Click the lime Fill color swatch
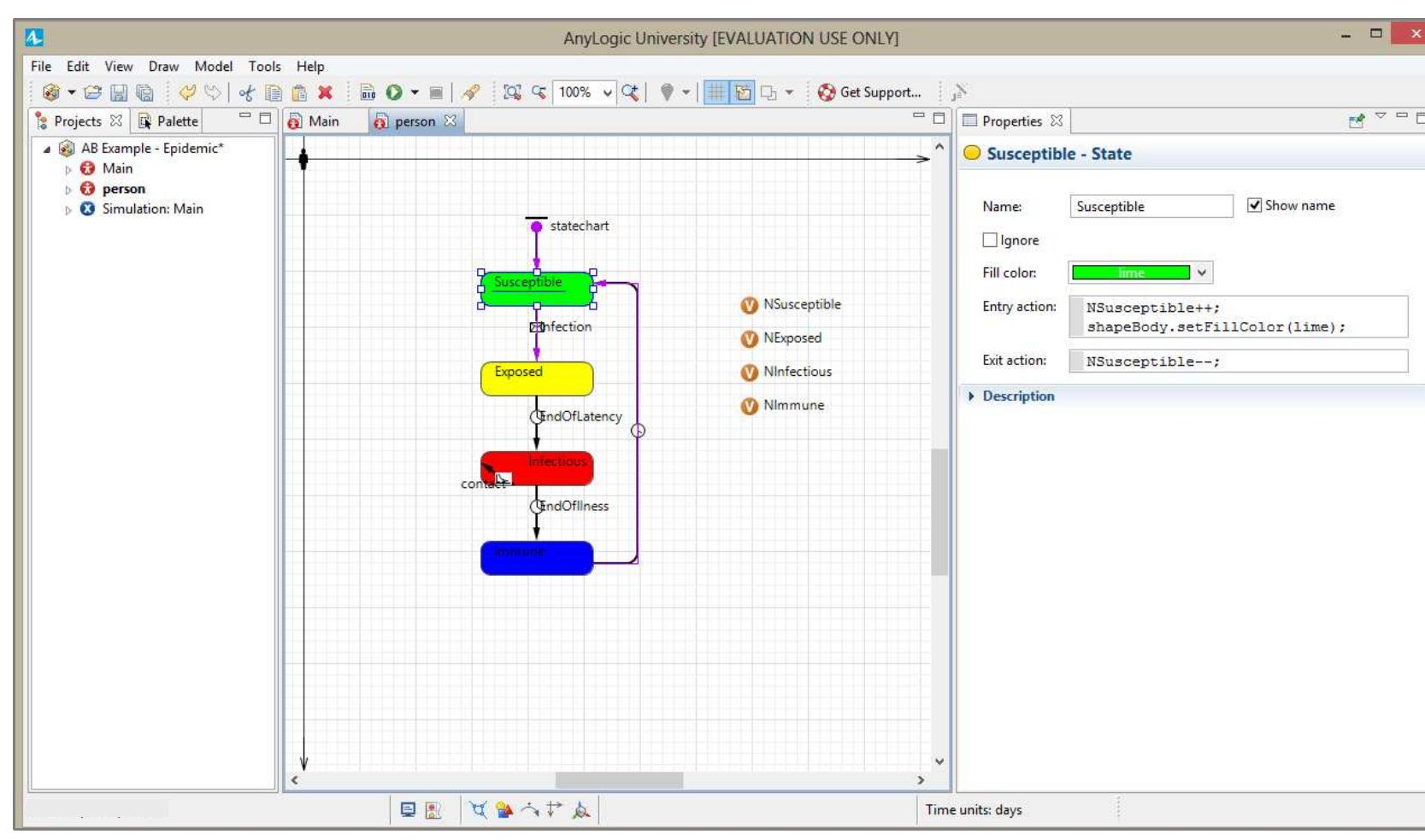The width and height of the screenshot is (1425, 840). (1130, 273)
